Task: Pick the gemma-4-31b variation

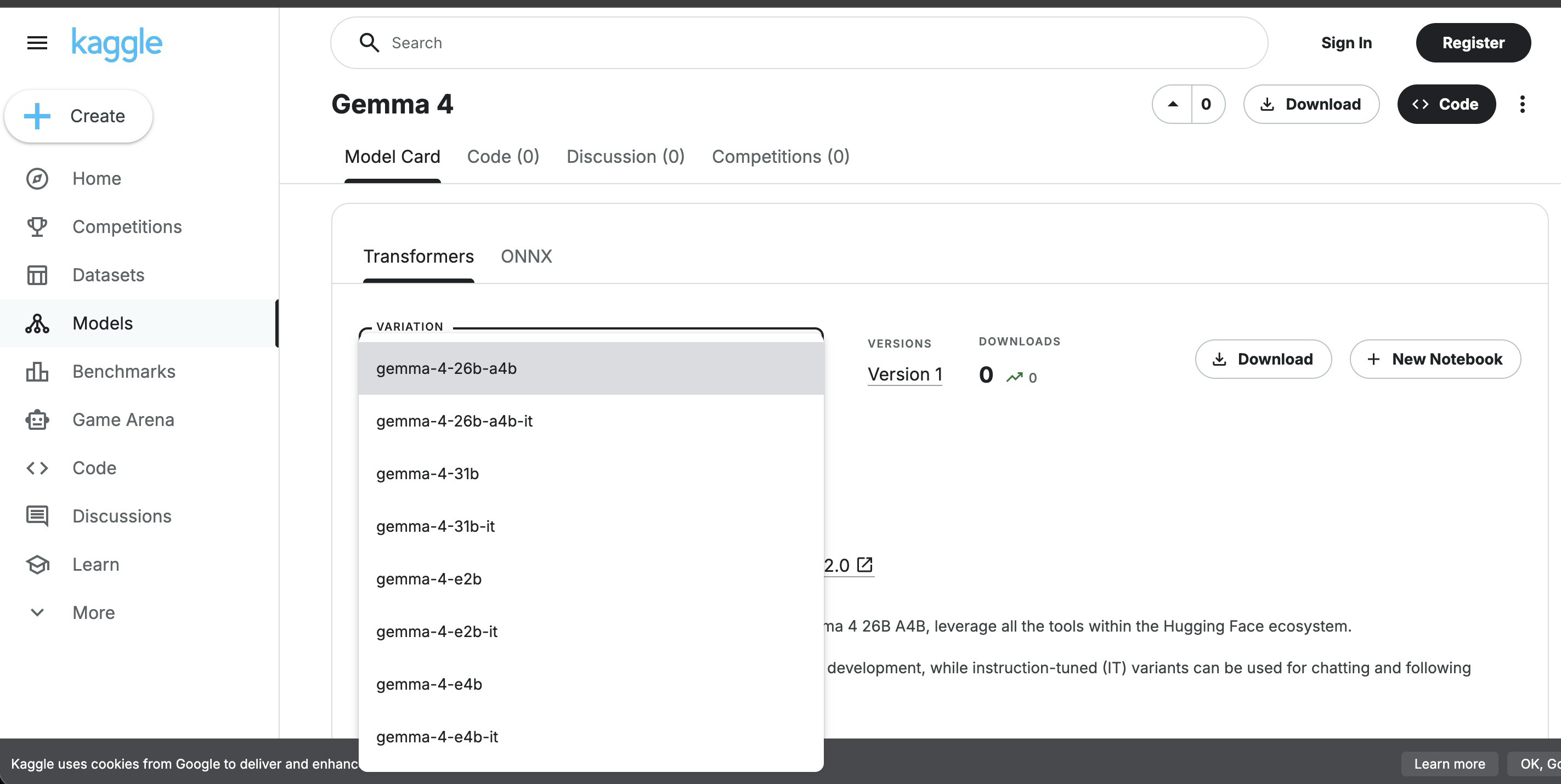Action: tap(591, 474)
